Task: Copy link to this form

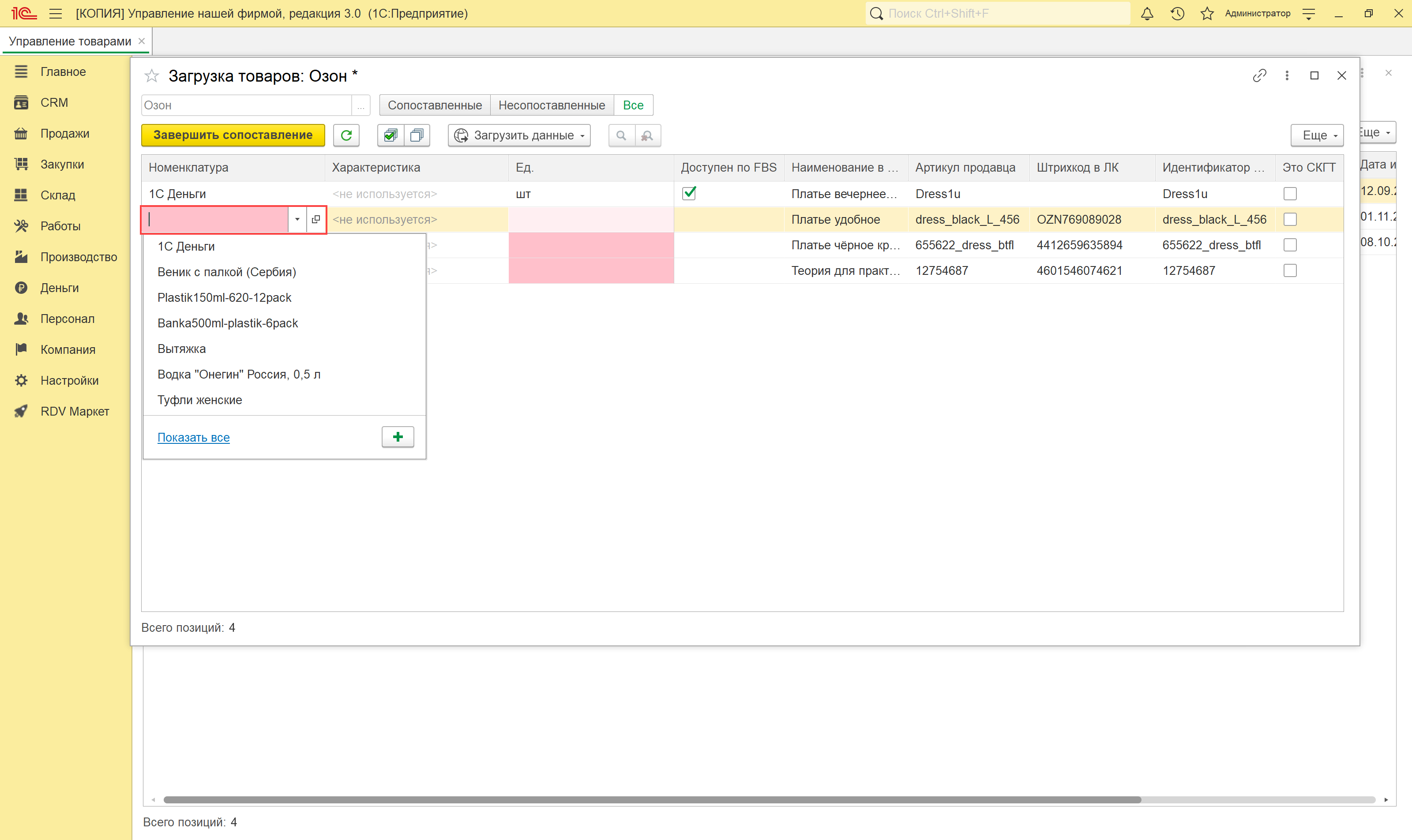Action: pyautogui.click(x=1259, y=75)
